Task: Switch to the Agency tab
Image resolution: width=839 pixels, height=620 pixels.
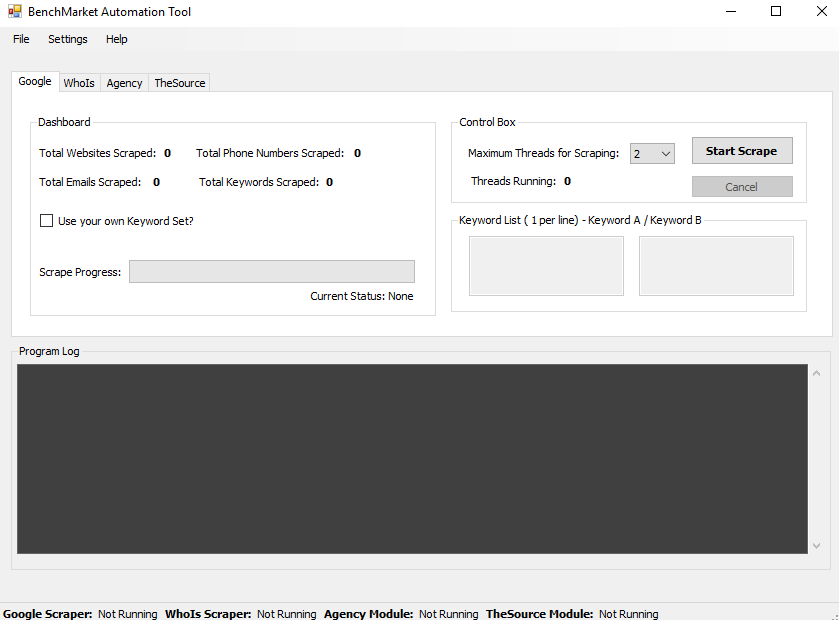Action: 124,83
